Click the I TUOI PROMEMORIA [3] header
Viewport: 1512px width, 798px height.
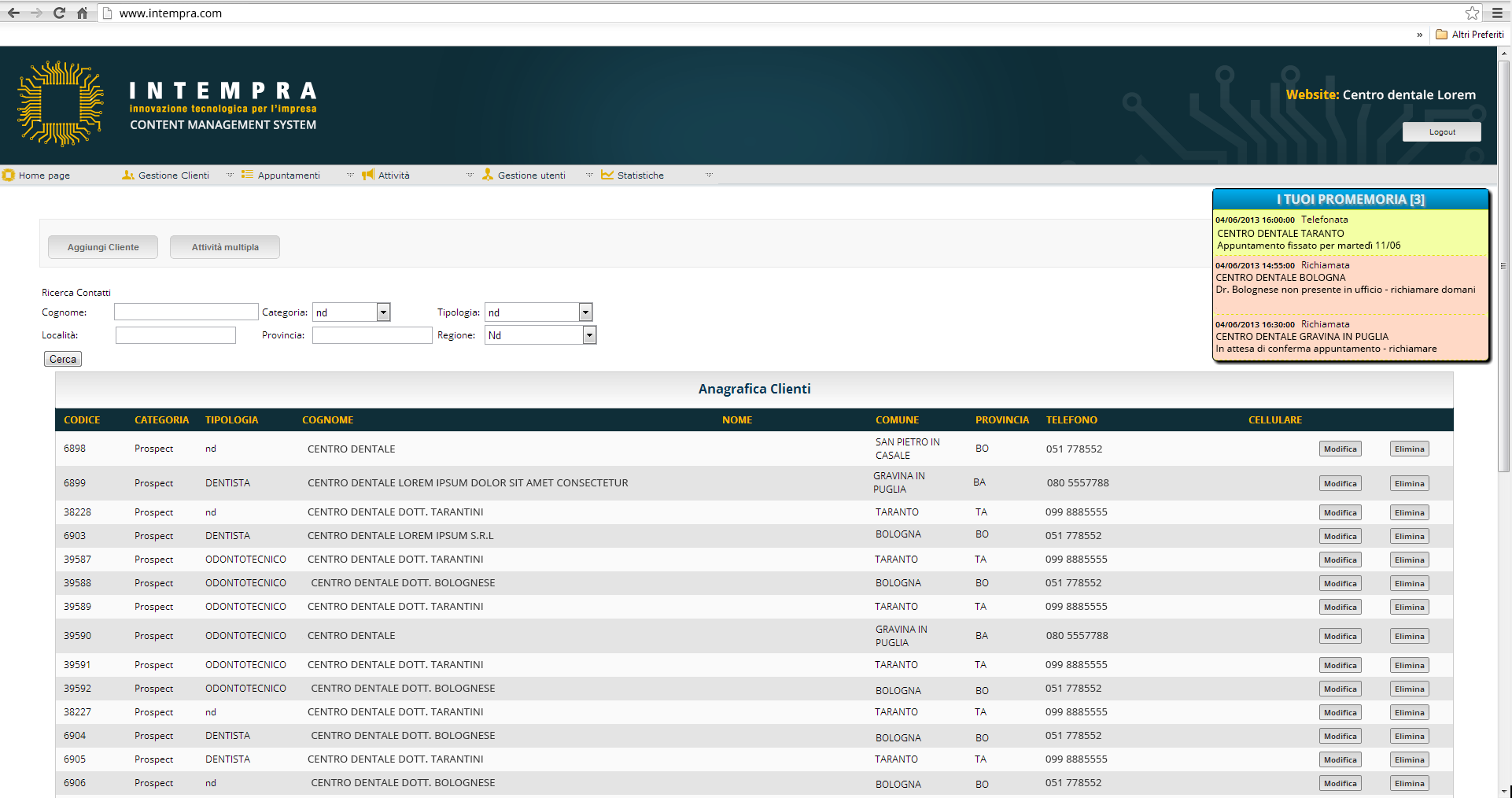click(1350, 199)
